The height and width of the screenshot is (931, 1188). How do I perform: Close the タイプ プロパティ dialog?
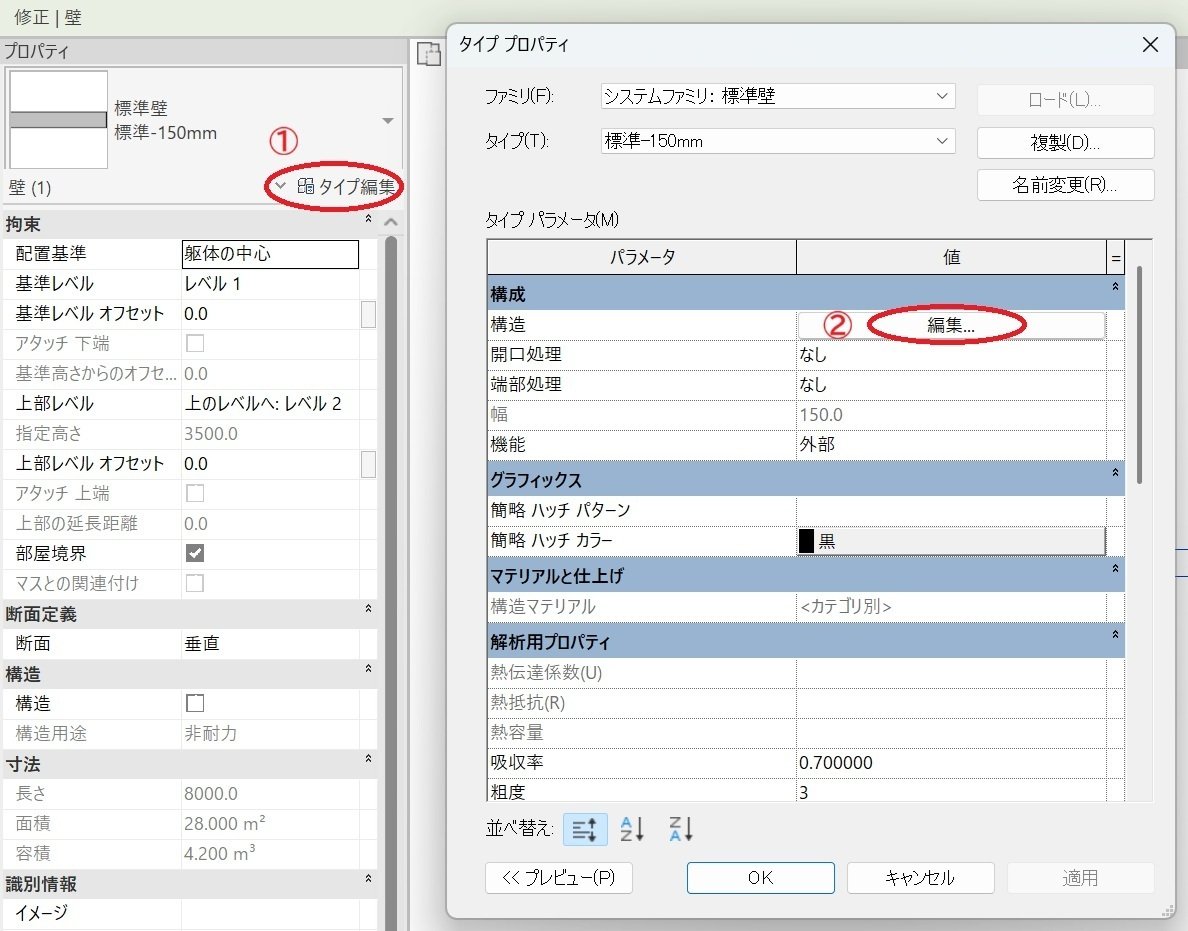tap(1150, 45)
